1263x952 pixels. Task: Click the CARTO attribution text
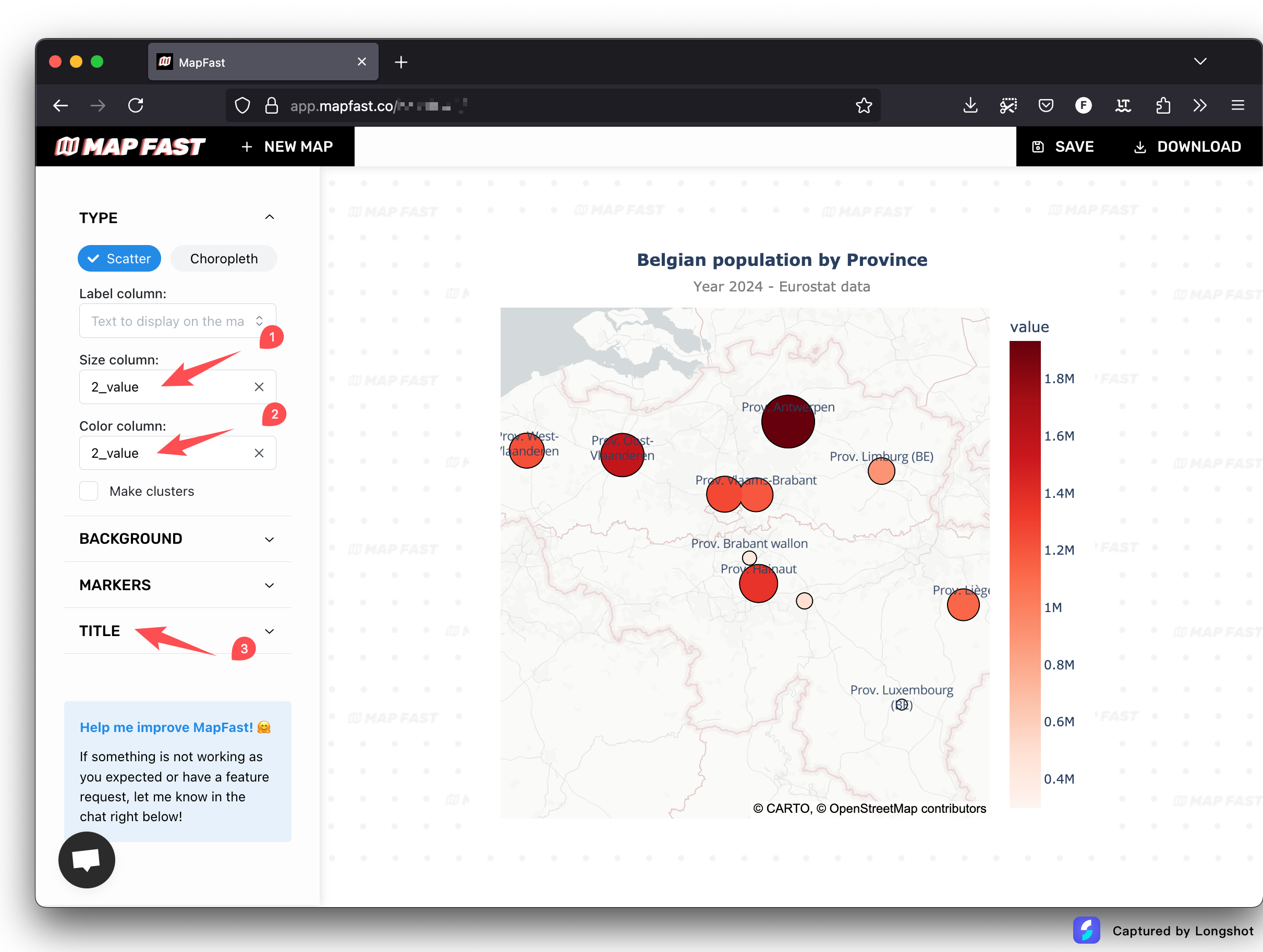point(869,809)
